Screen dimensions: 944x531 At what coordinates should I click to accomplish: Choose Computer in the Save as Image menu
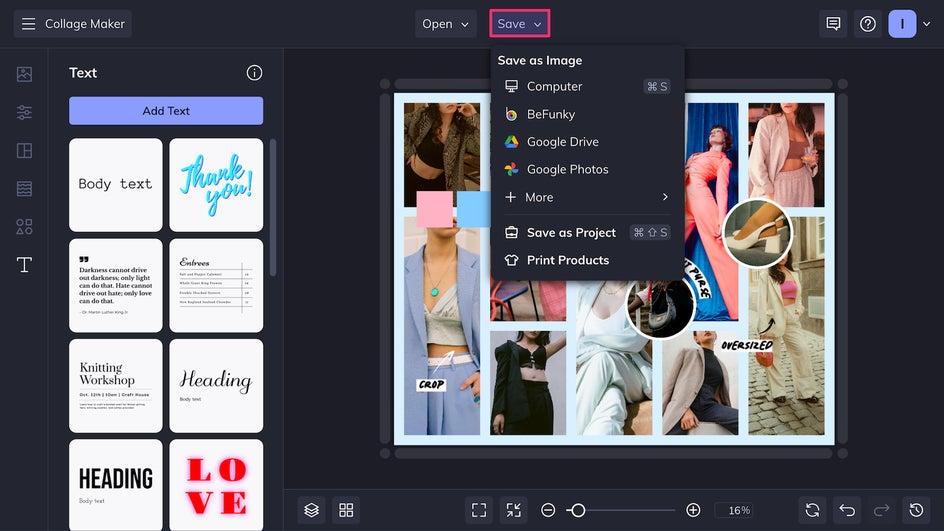click(x=587, y=87)
